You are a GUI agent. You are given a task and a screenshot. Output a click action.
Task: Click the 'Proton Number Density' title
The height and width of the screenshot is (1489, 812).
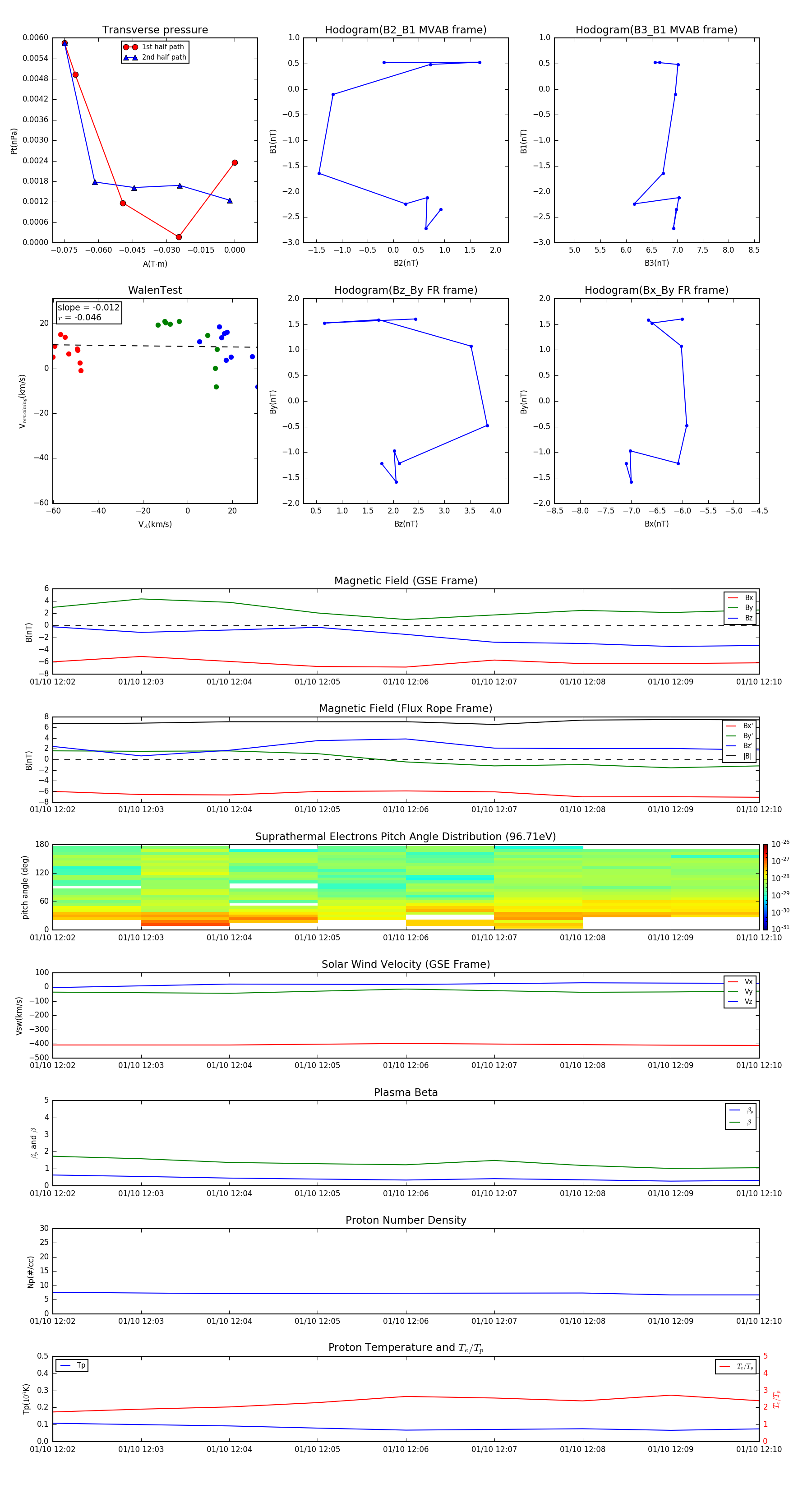(406, 1220)
